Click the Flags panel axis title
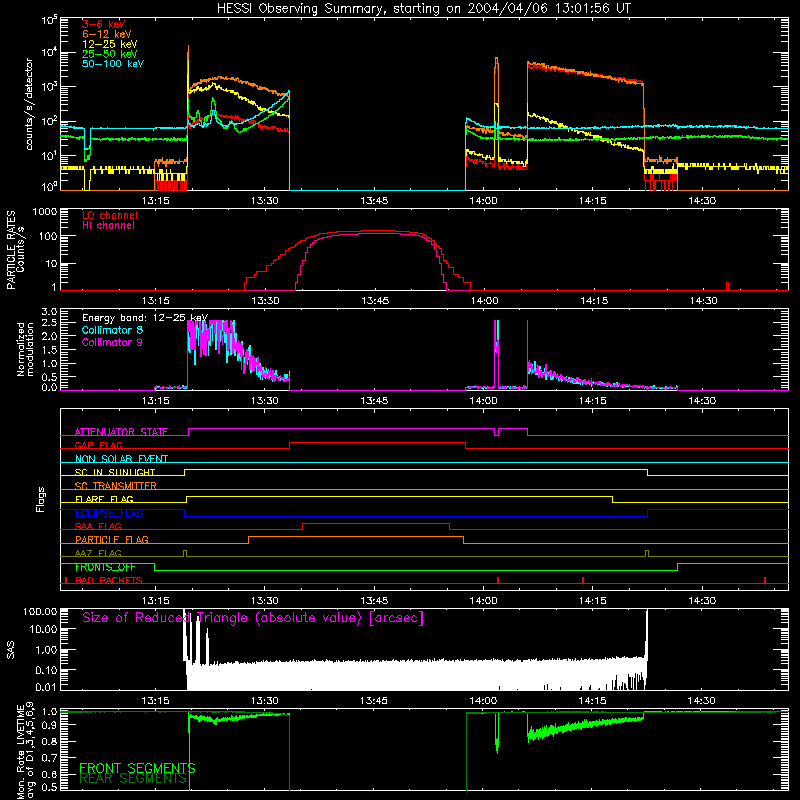Image resolution: width=800 pixels, height=800 pixels. point(41,499)
